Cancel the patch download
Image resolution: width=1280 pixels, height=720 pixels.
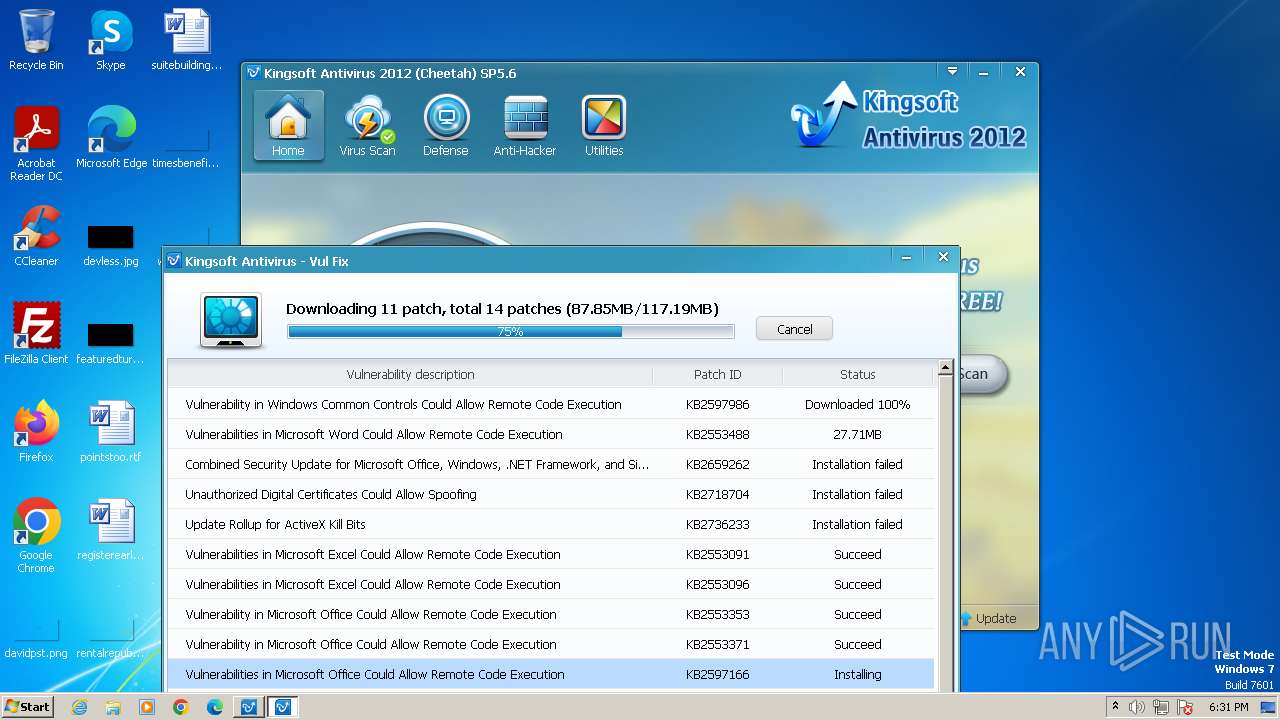pos(795,329)
